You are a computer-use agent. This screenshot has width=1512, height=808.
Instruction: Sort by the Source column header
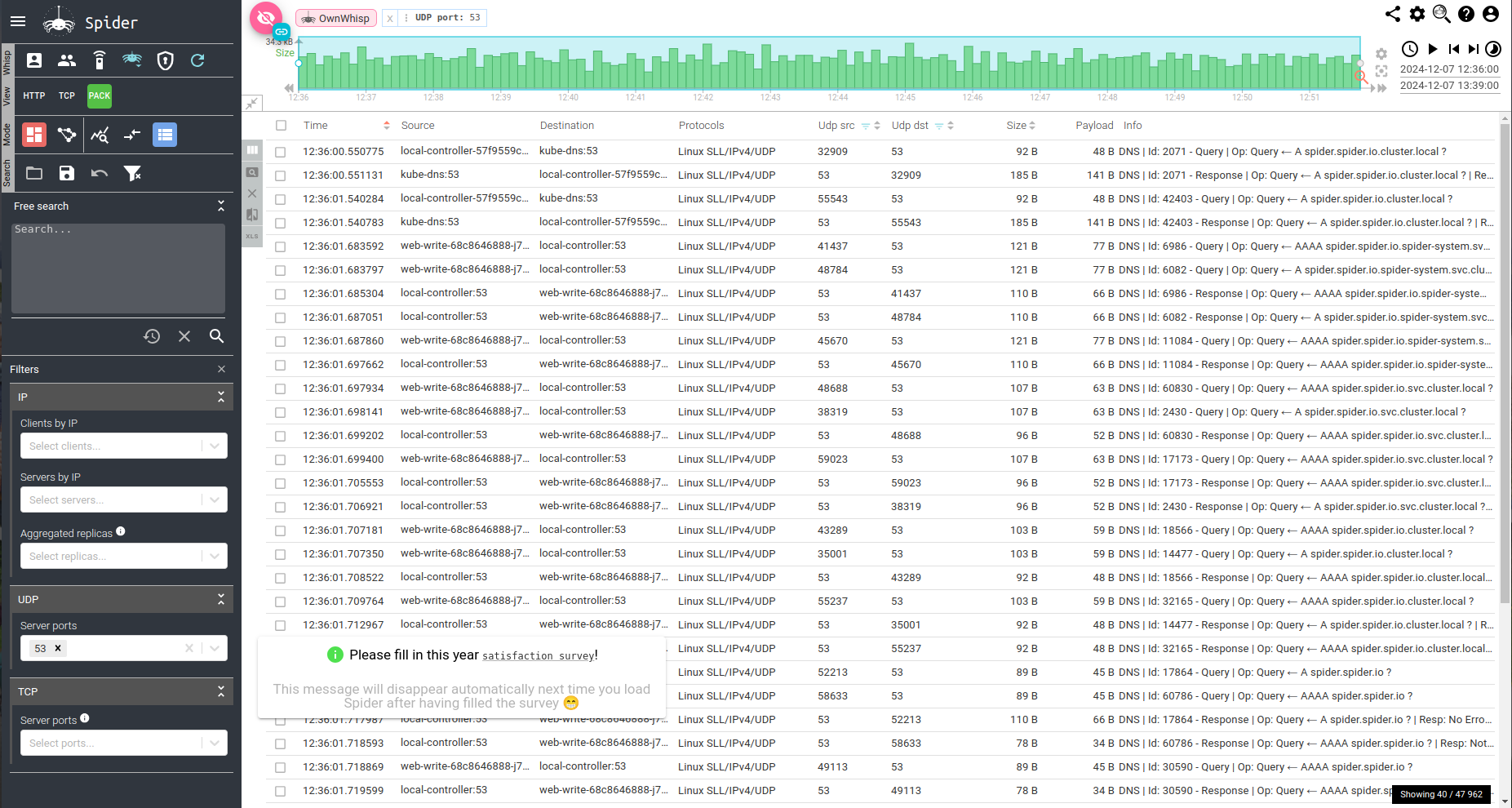point(418,126)
